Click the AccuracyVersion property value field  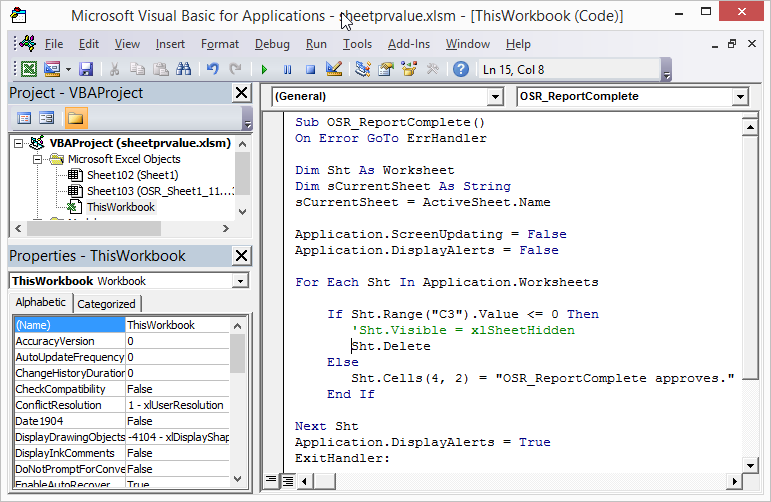pos(177,341)
